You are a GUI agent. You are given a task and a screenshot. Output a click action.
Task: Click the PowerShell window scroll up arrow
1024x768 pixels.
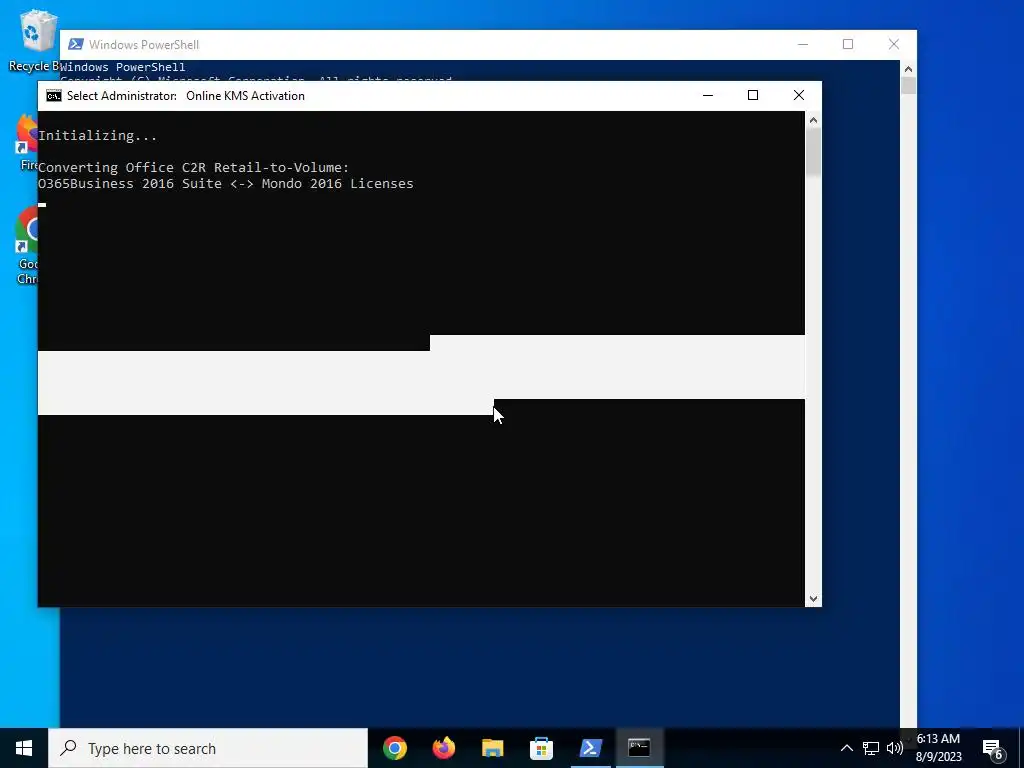[908, 69]
